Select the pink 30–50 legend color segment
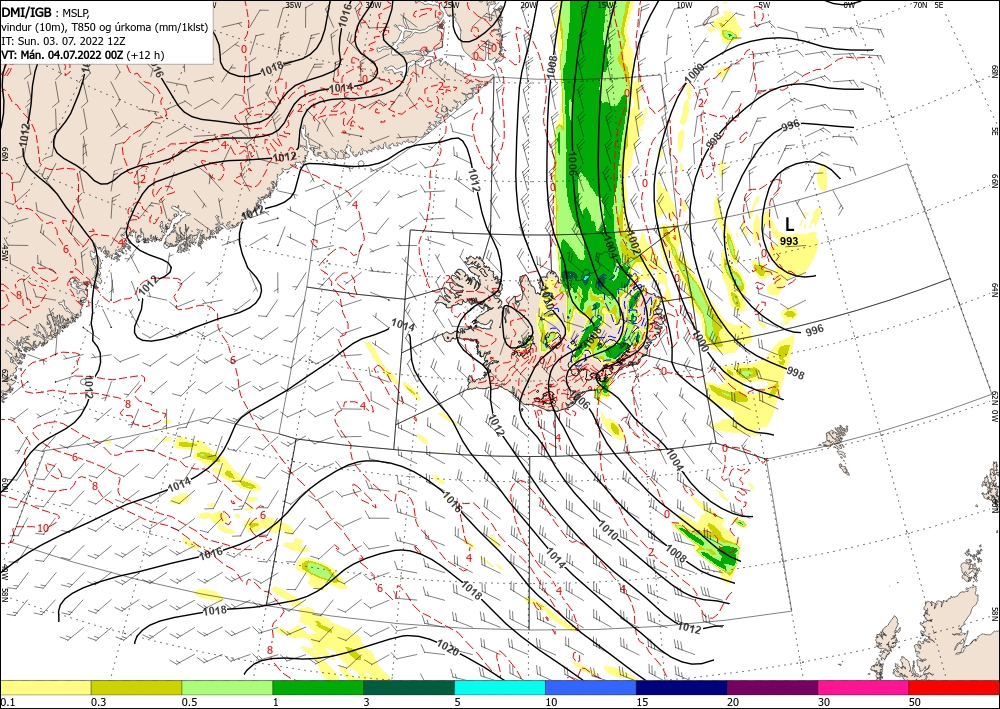Image resolution: width=1000 pixels, height=709 pixels. [864, 687]
